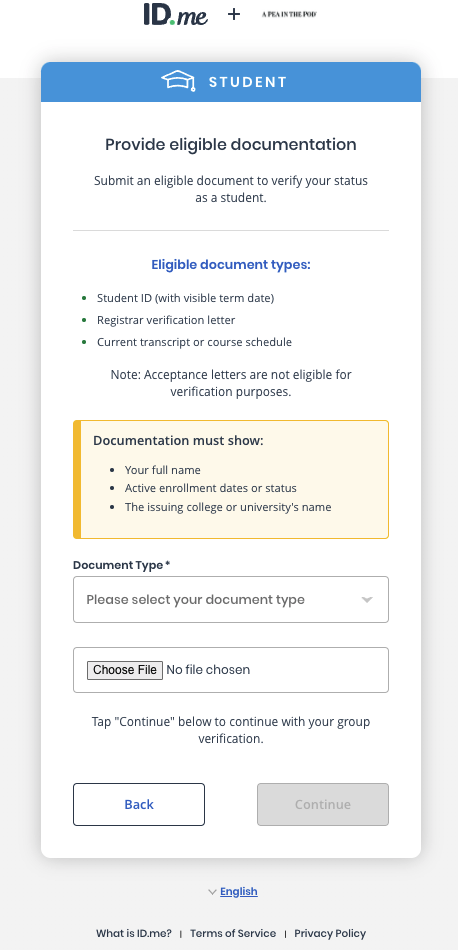
Task: Click the Documentation must show notice box
Action: pos(231,479)
